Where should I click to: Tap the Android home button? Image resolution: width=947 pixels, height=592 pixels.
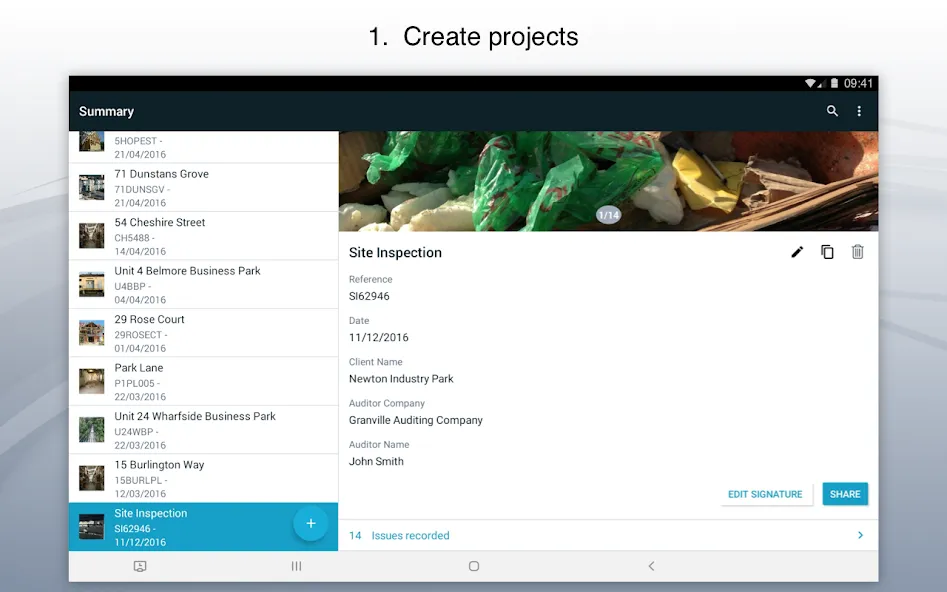coord(474,566)
